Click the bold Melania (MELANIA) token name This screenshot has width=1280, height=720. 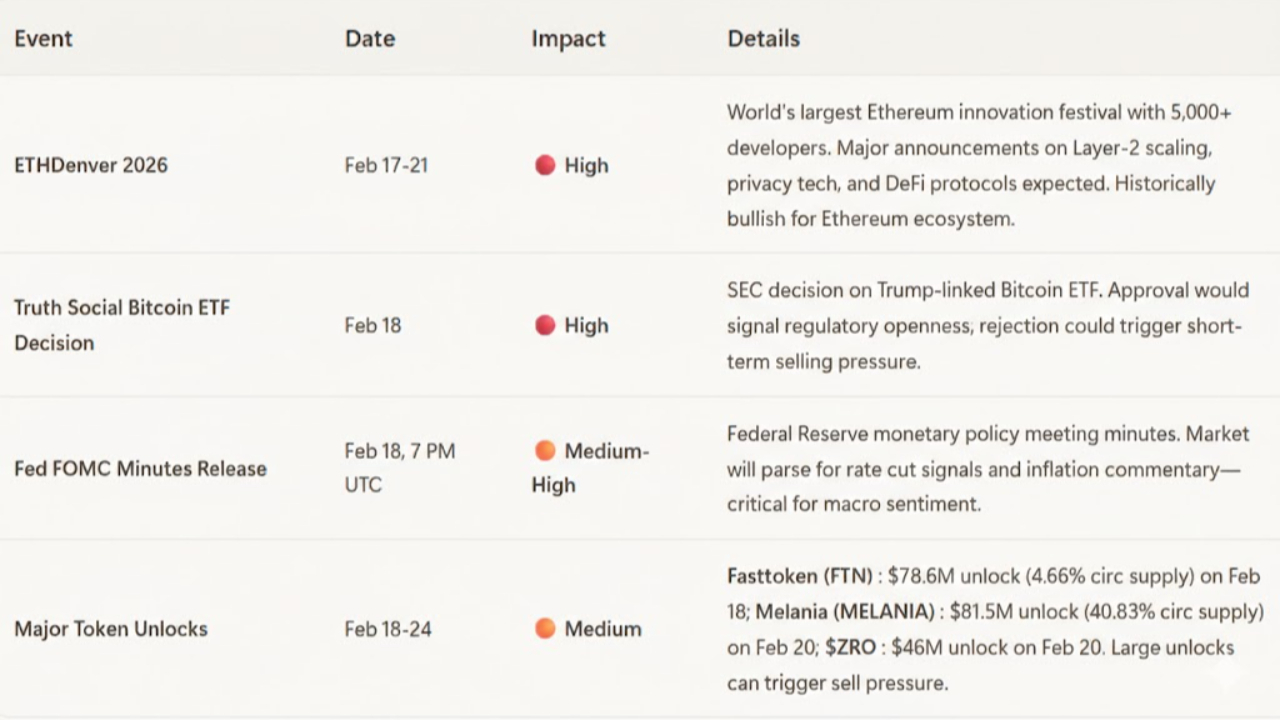844,611
